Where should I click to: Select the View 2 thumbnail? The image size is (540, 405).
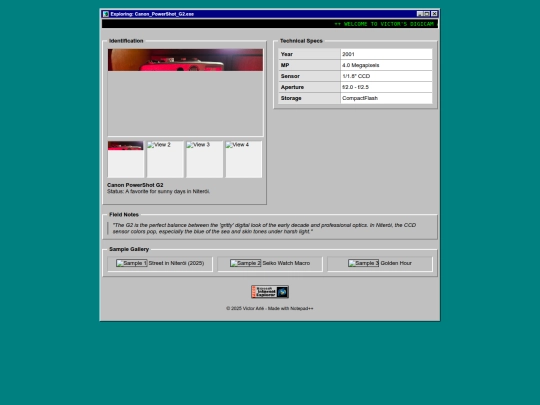point(165,159)
